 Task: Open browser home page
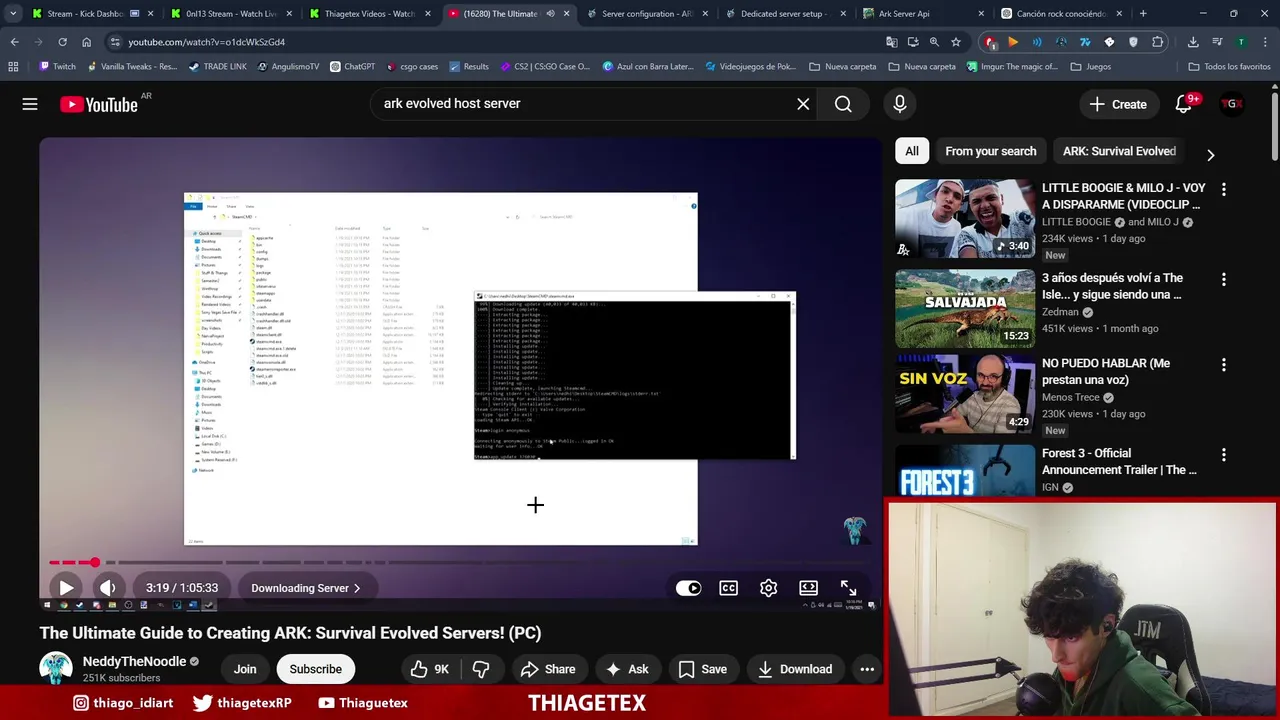(x=86, y=42)
